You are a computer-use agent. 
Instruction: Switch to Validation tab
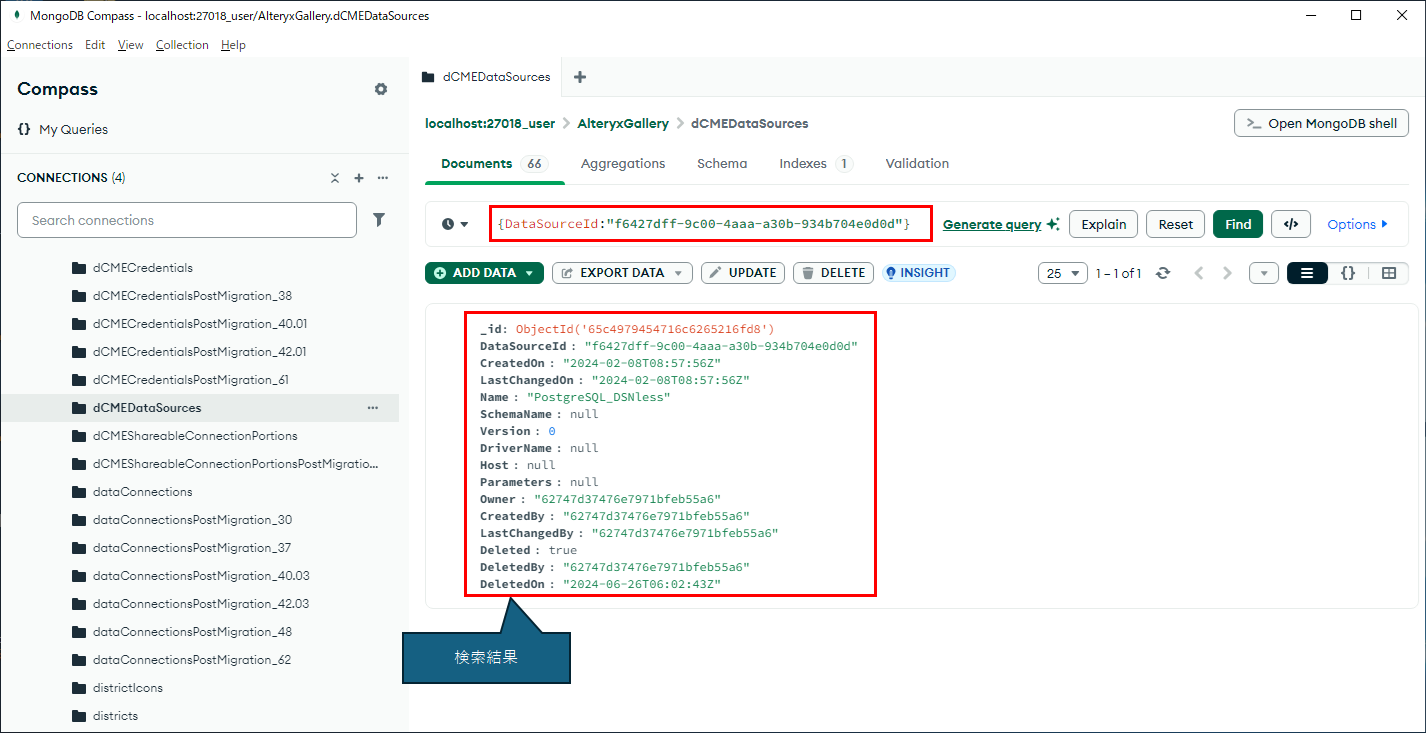917,163
